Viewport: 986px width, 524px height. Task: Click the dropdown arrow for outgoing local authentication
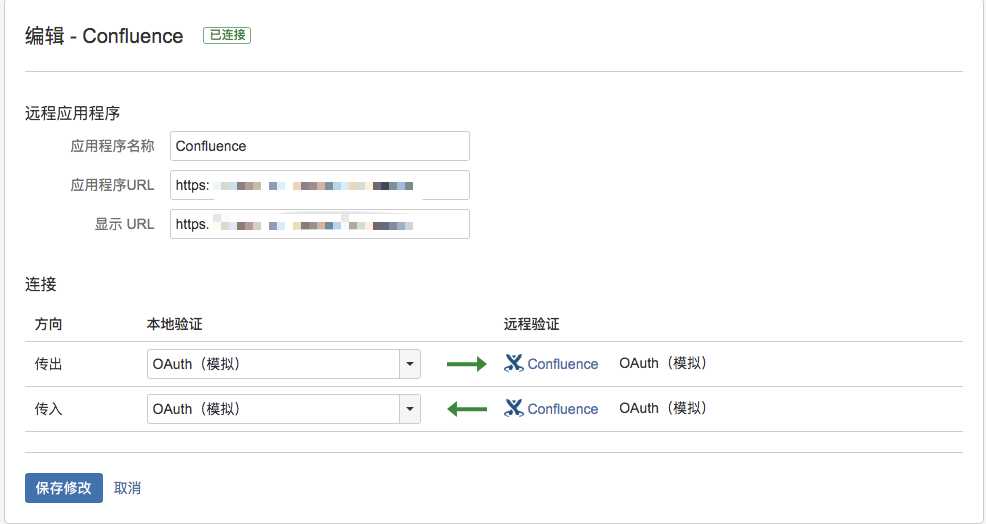(x=410, y=364)
